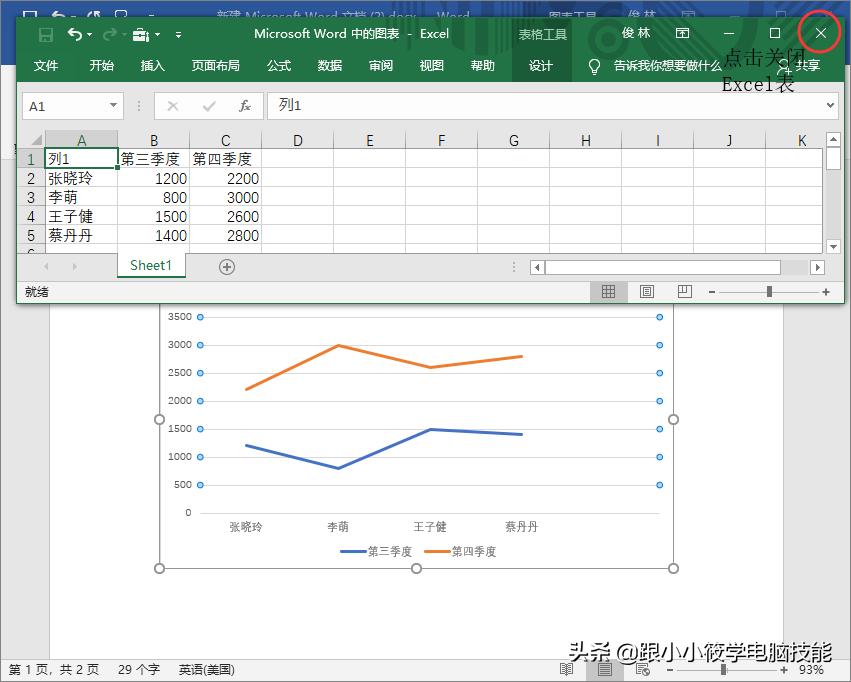The image size is (851, 682).
Task: Save the workbook via Quick Access toolbar
Action: click(x=45, y=34)
